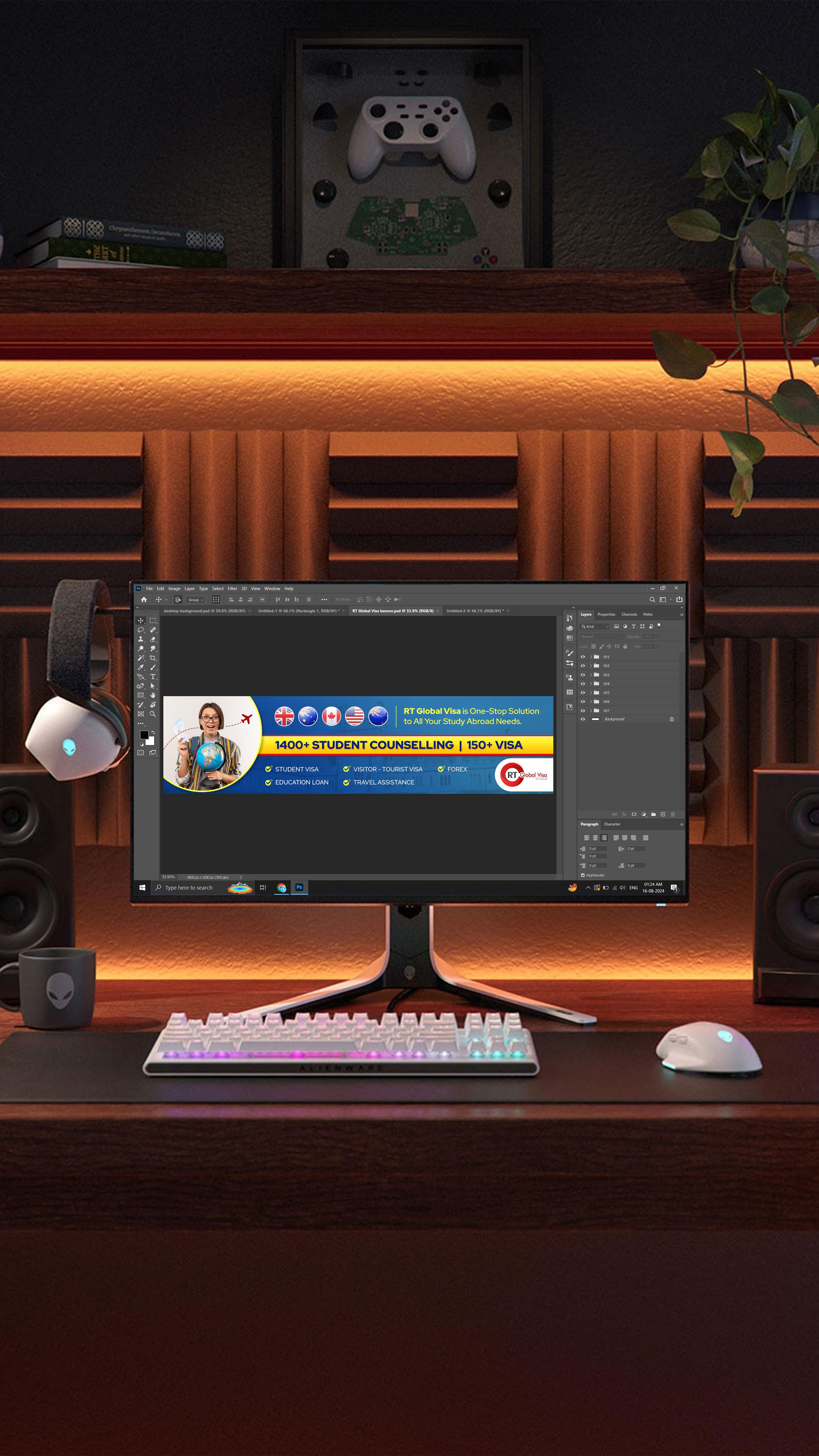The height and width of the screenshot is (1456, 819).
Task: Expand group 003 chevron
Action: [591, 675]
